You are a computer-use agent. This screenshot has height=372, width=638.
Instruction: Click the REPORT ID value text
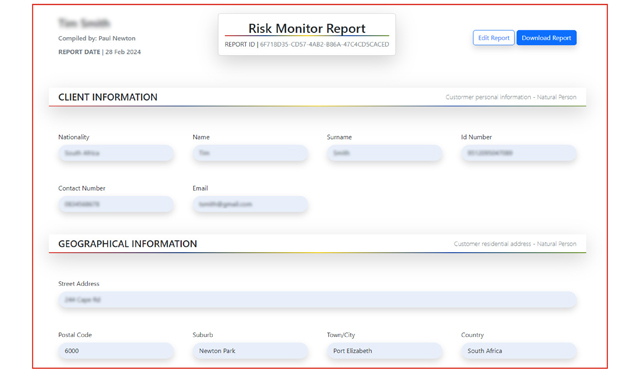324,44
